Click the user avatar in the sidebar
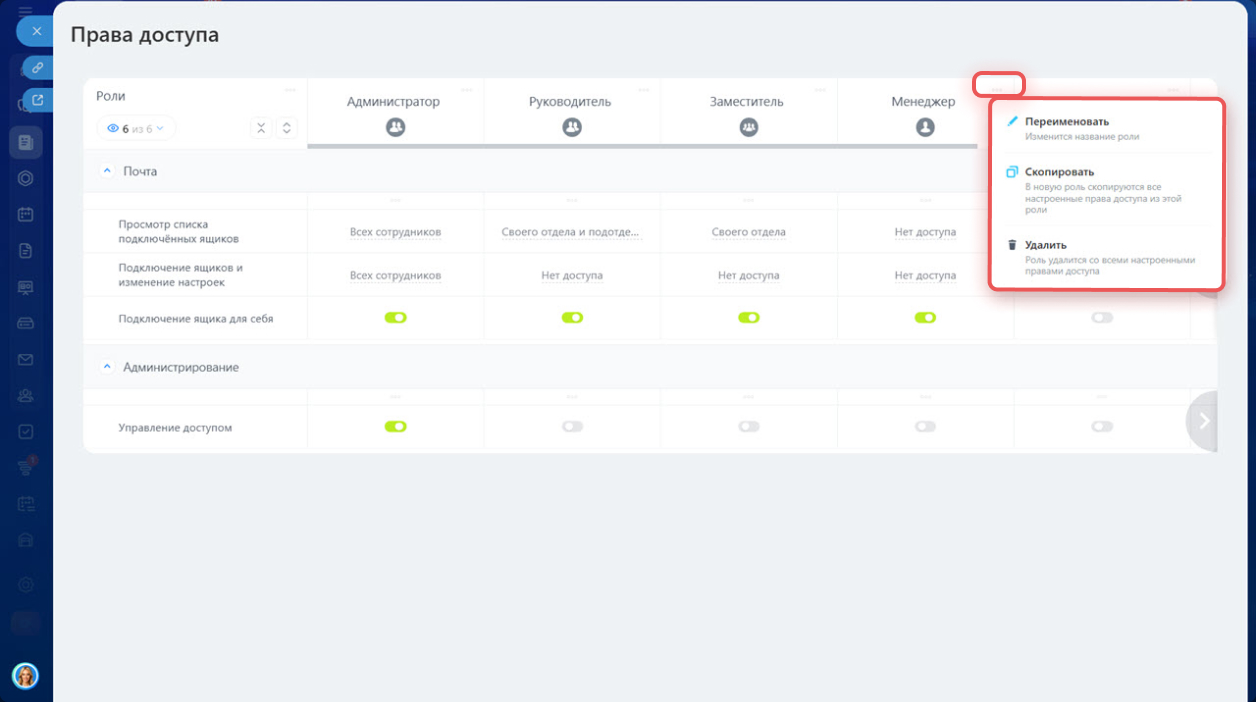1256x702 pixels. [25, 676]
